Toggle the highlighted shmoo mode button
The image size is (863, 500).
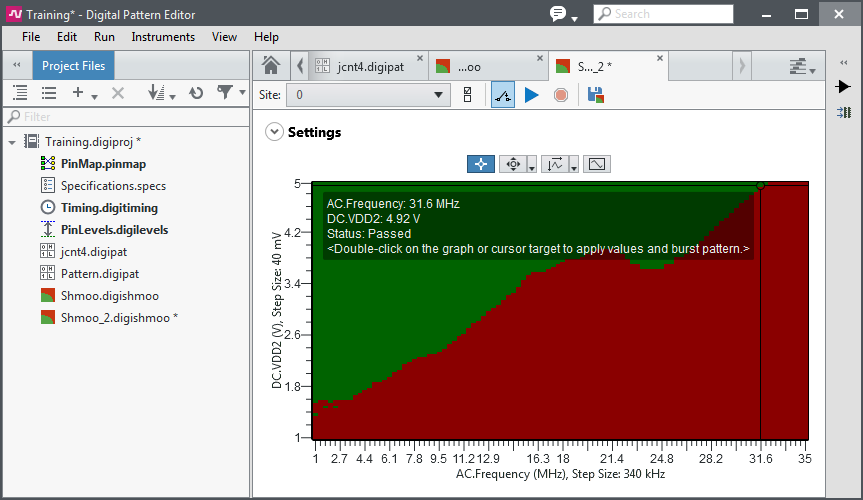pyautogui.click(x=502, y=95)
